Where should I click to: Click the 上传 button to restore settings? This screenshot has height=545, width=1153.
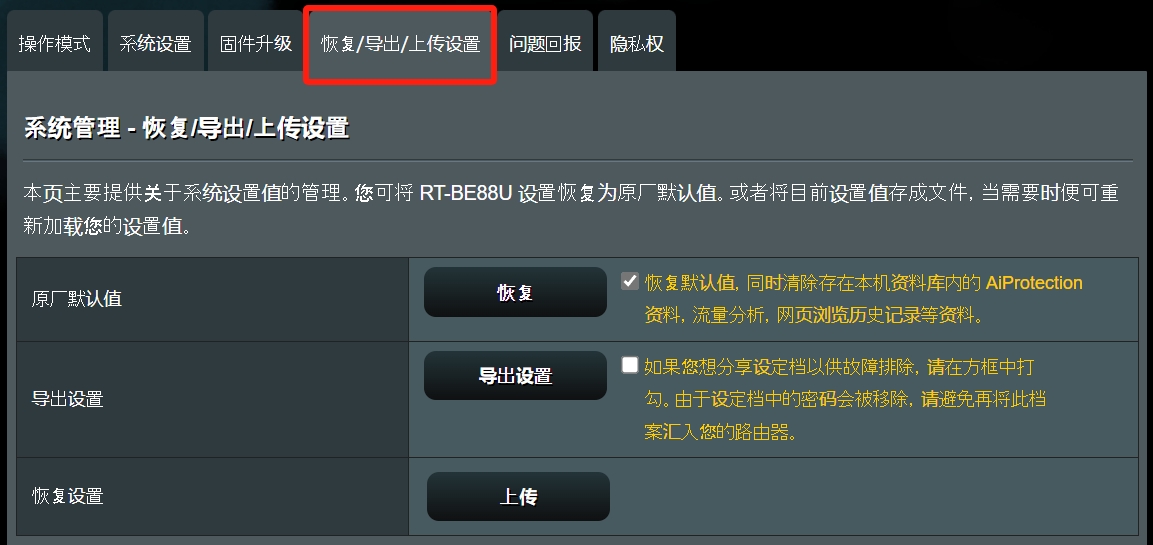point(518,496)
